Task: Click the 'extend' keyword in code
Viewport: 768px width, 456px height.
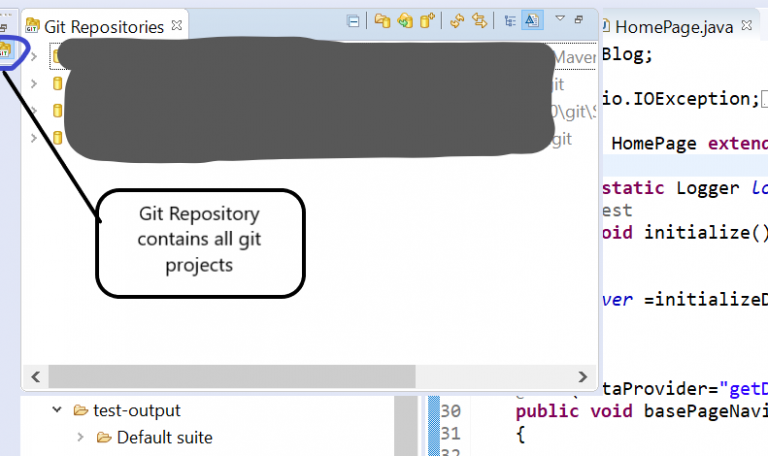Action: click(738, 144)
